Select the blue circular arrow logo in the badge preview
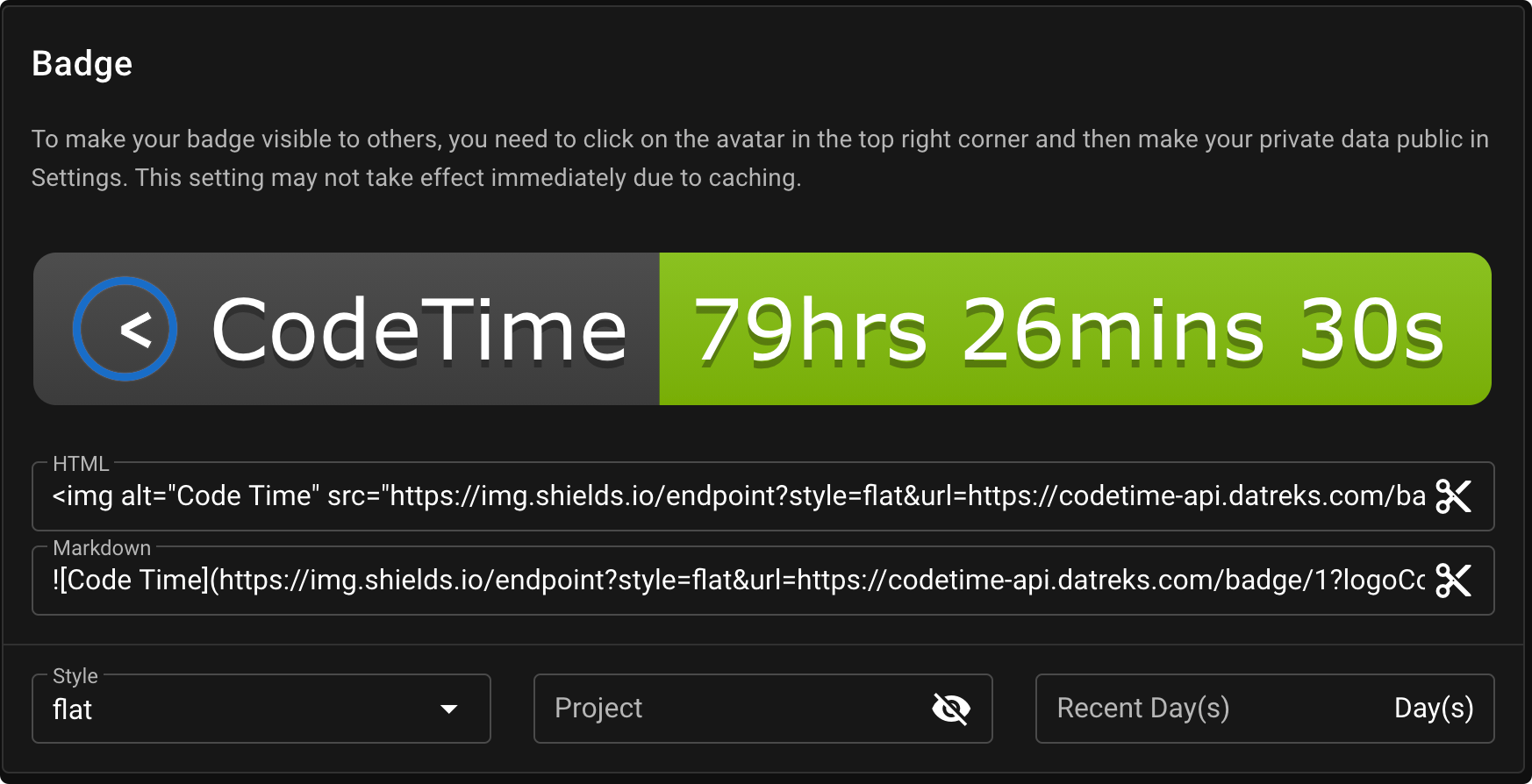 (125, 328)
